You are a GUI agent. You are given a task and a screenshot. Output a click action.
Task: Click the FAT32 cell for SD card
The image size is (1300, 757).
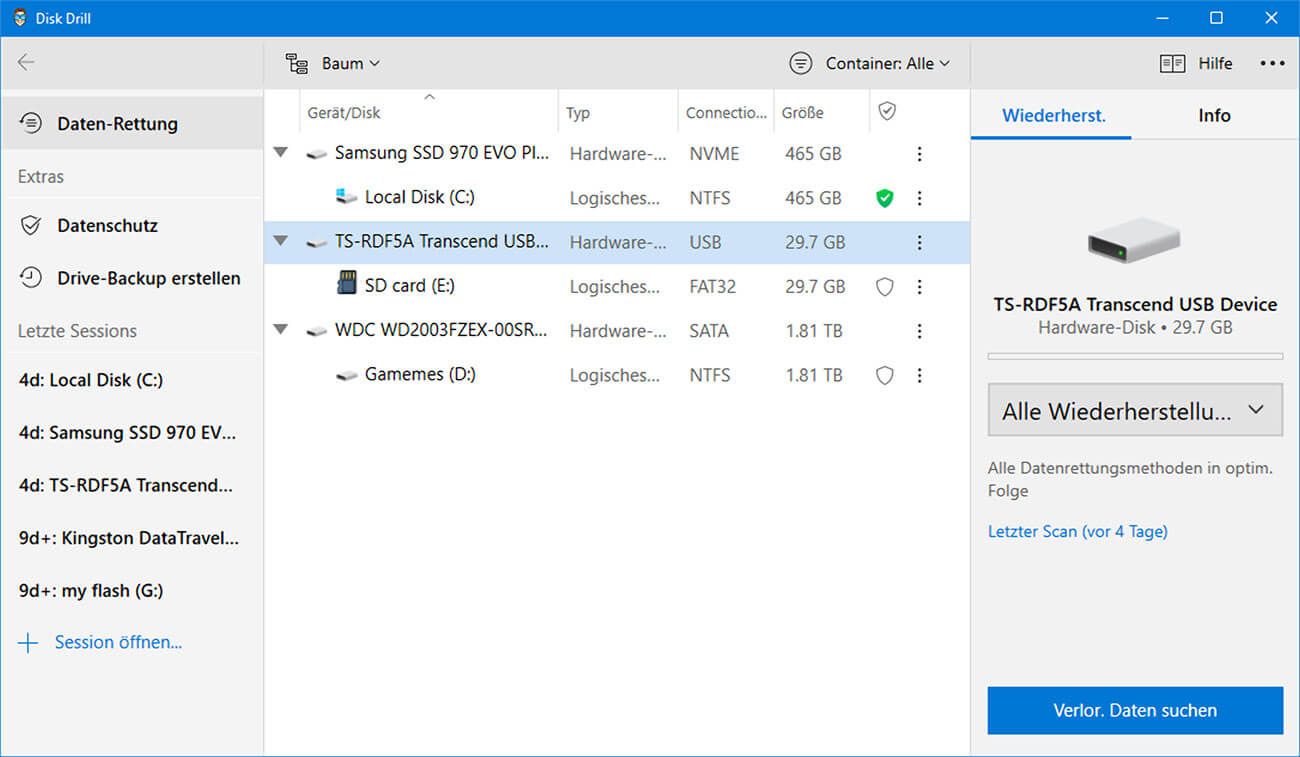pos(712,287)
